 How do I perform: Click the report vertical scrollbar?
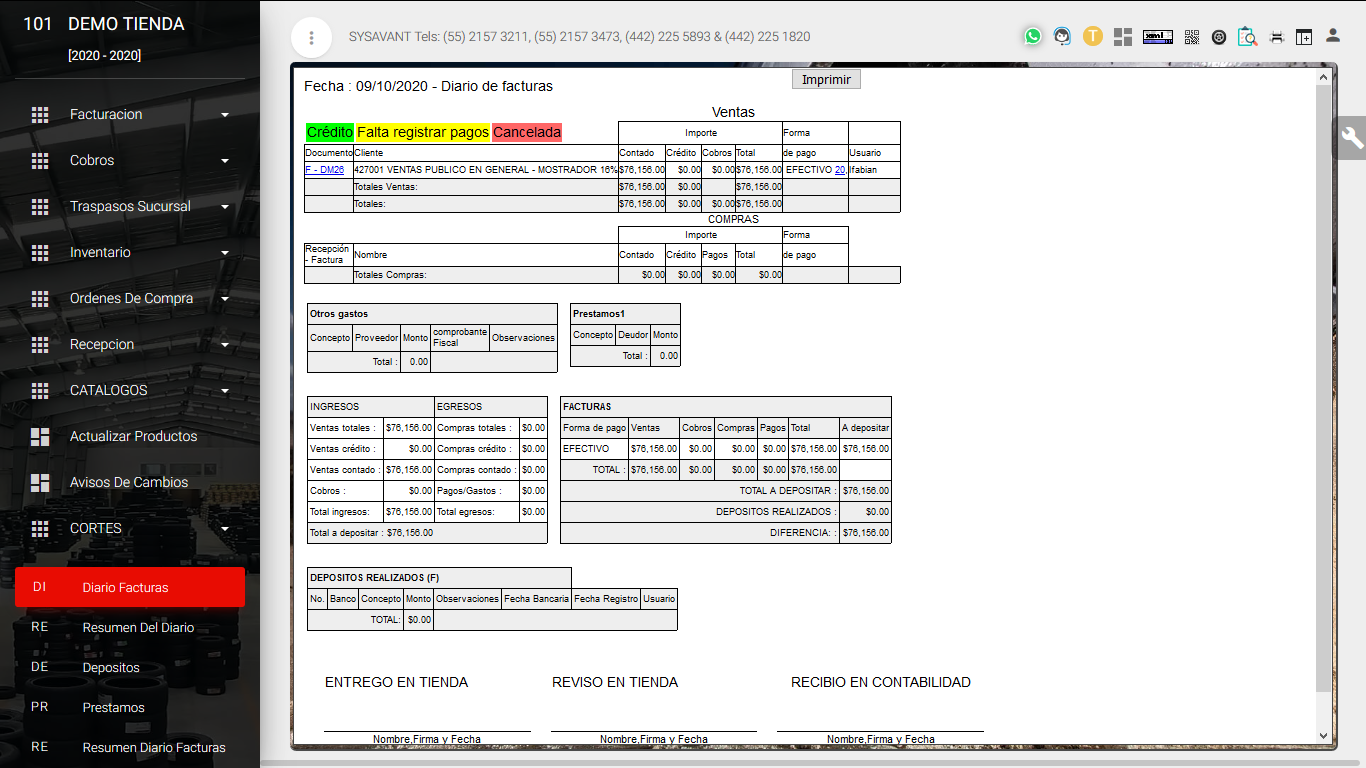tap(1325, 390)
